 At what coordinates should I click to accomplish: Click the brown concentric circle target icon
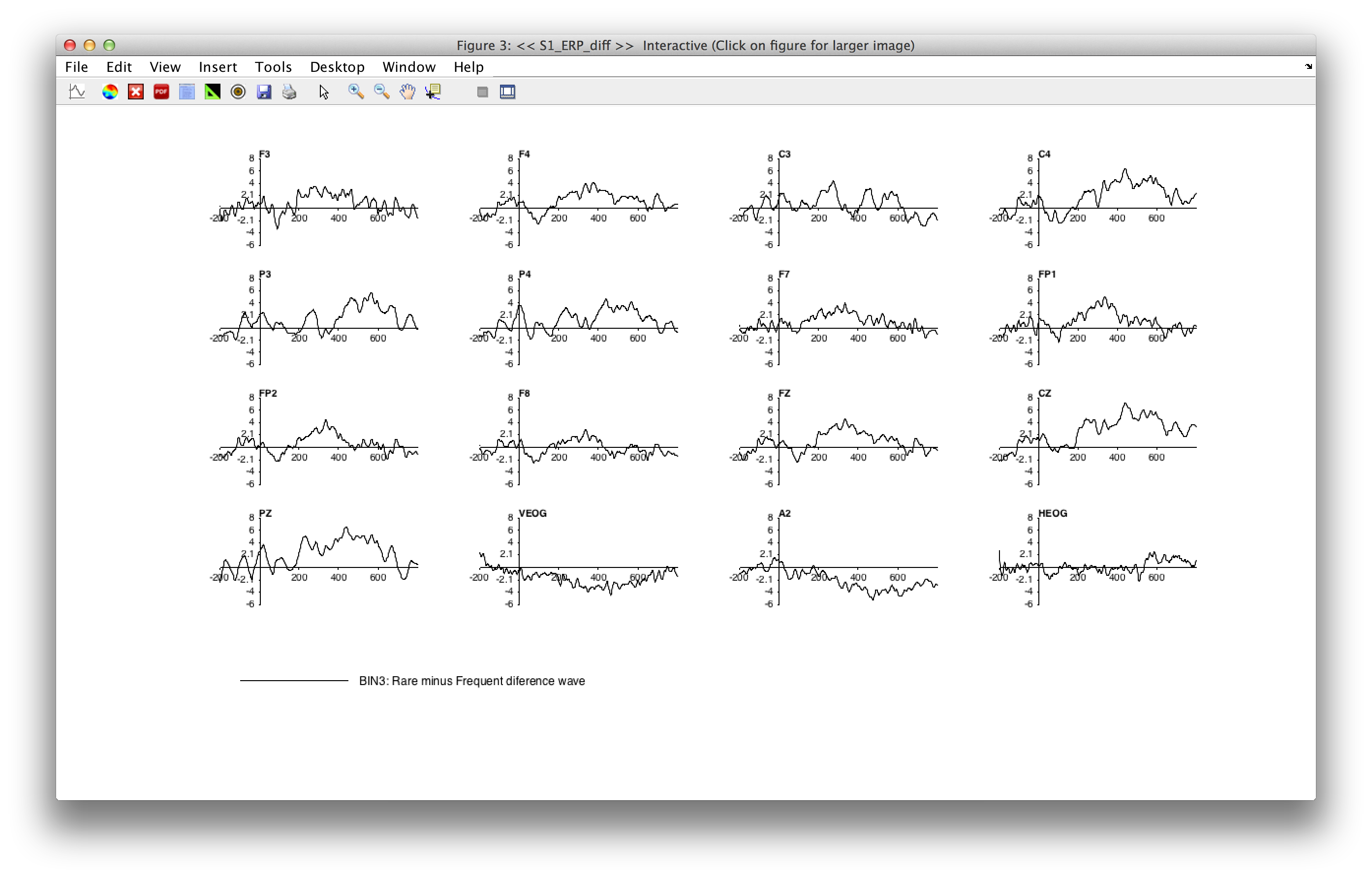point(238,92)
